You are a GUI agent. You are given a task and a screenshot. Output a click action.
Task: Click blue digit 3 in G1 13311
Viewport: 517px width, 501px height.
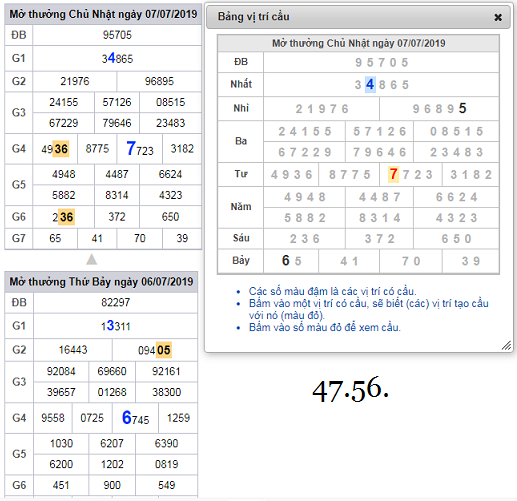(x=111, y=325)
